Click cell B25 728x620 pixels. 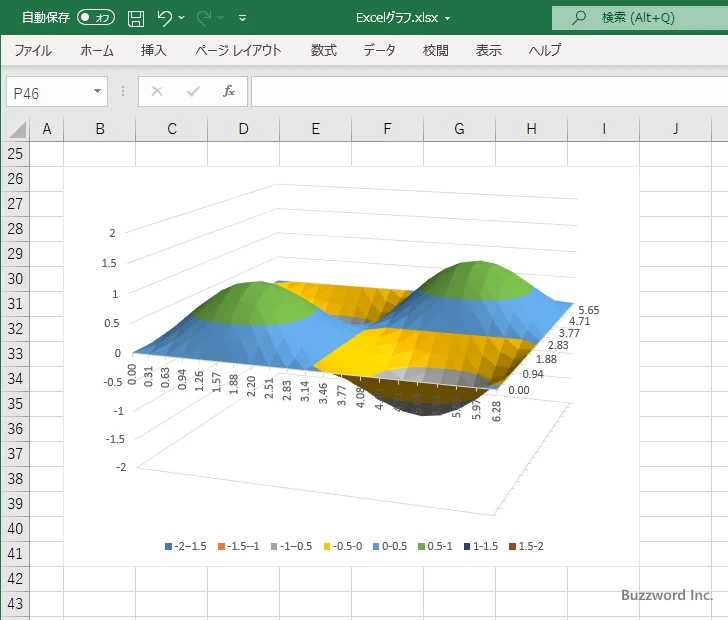(x=100, y=154)
